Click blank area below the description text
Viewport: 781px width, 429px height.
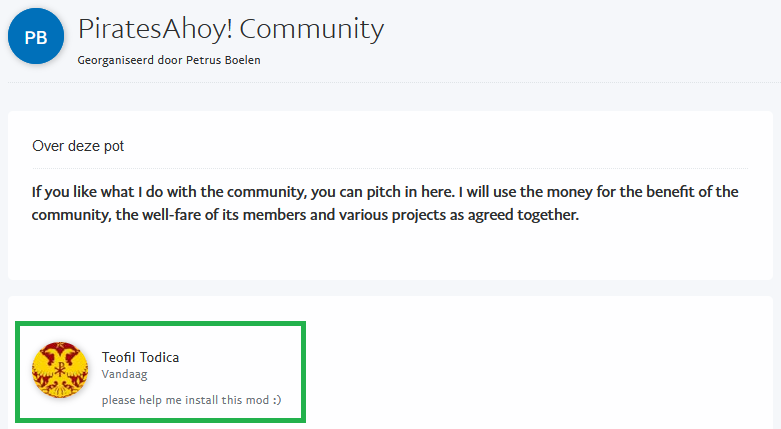coord(389,255)
